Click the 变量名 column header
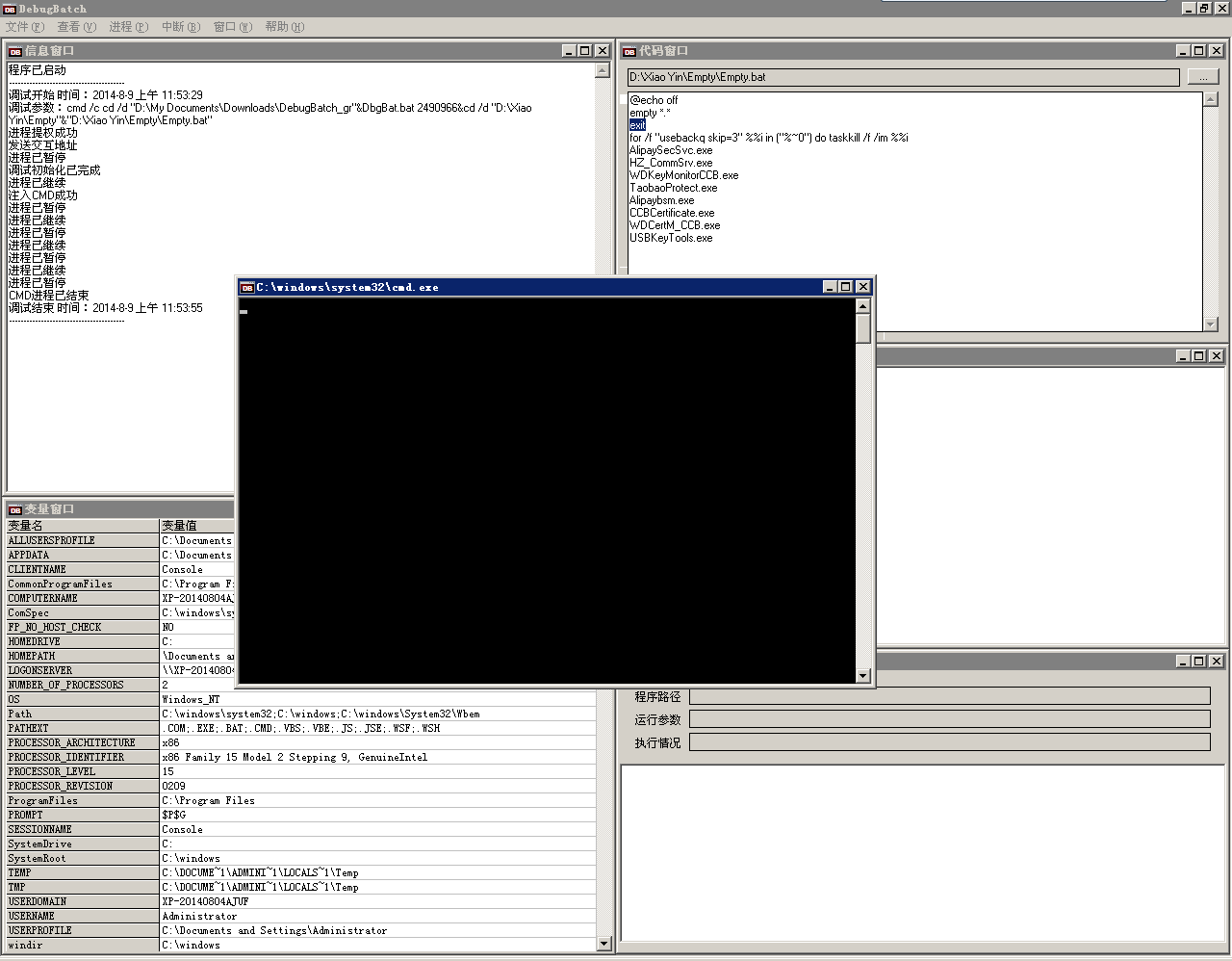 coord(83,526)
